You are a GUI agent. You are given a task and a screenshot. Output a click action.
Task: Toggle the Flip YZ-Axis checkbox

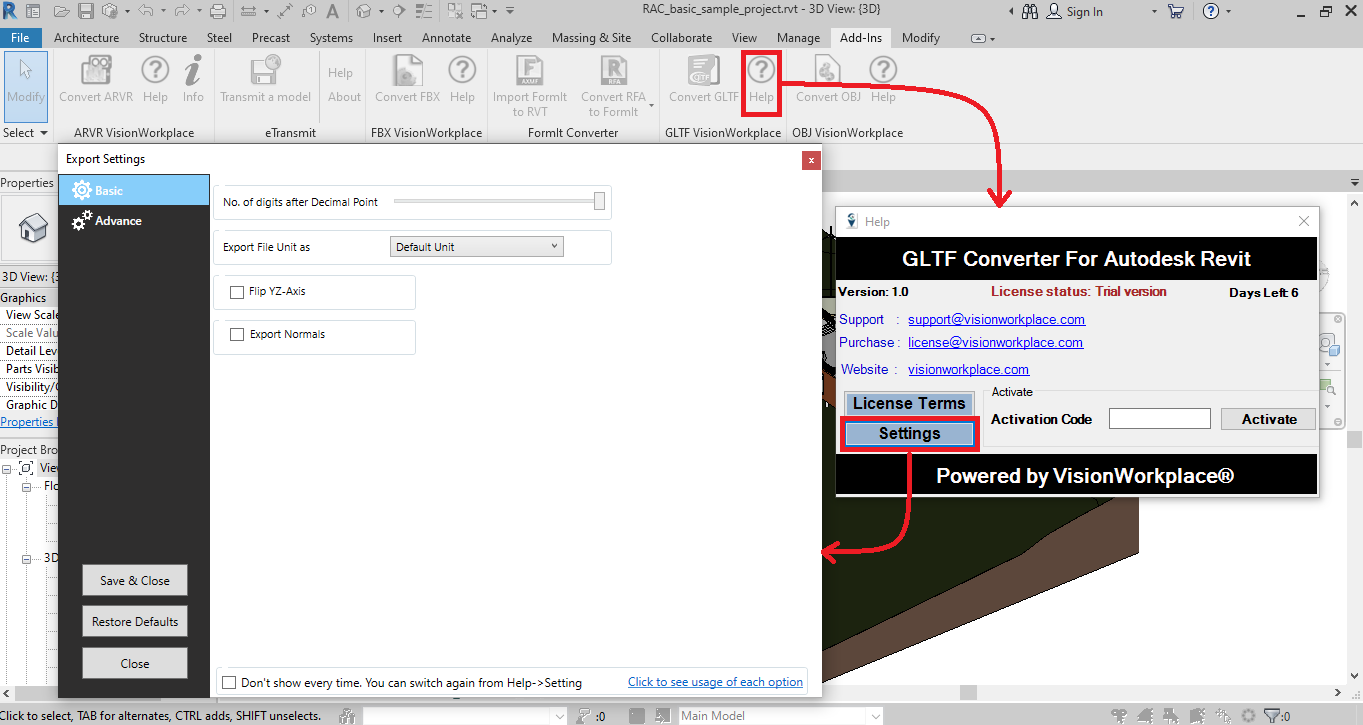[x=237, y=292]
